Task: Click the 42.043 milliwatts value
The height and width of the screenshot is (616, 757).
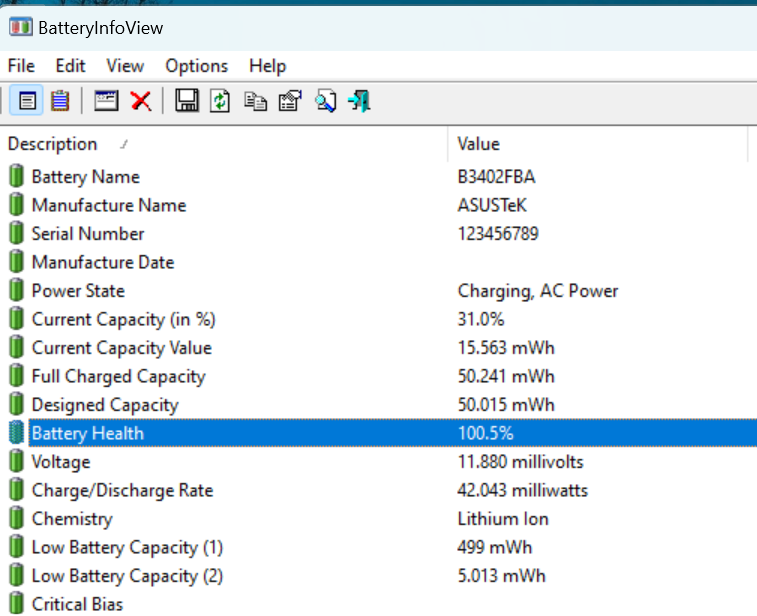Action: pyautogui.click(x=522, y=490)
